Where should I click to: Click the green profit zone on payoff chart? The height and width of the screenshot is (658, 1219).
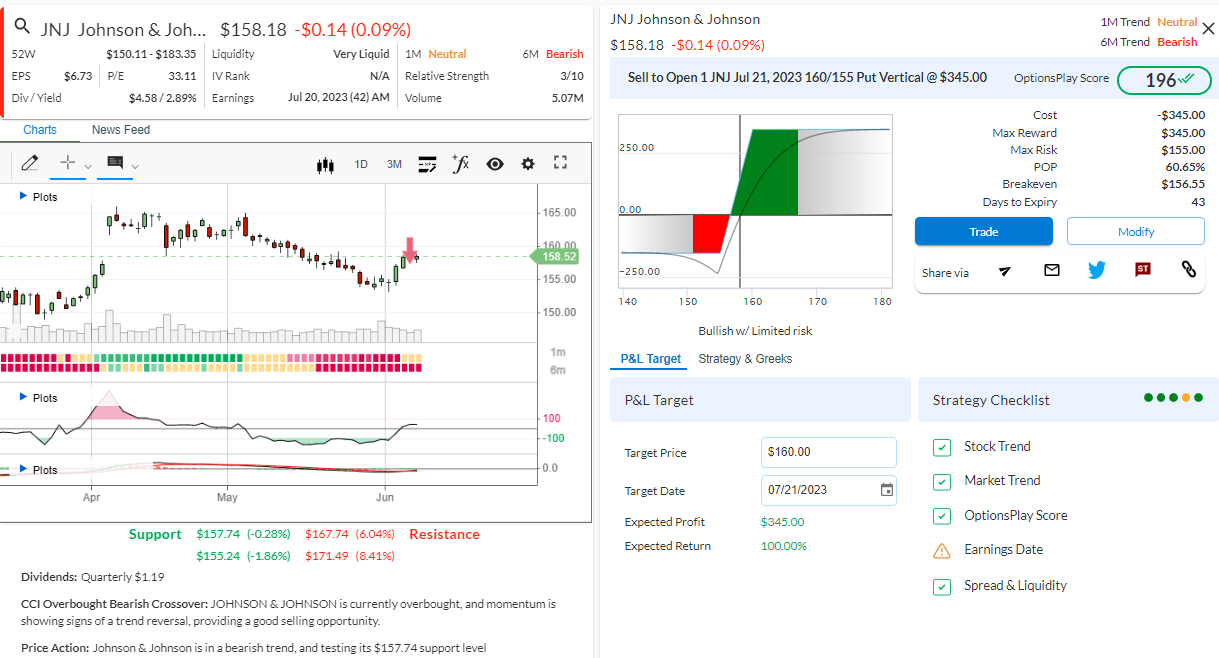coord(765,172)
